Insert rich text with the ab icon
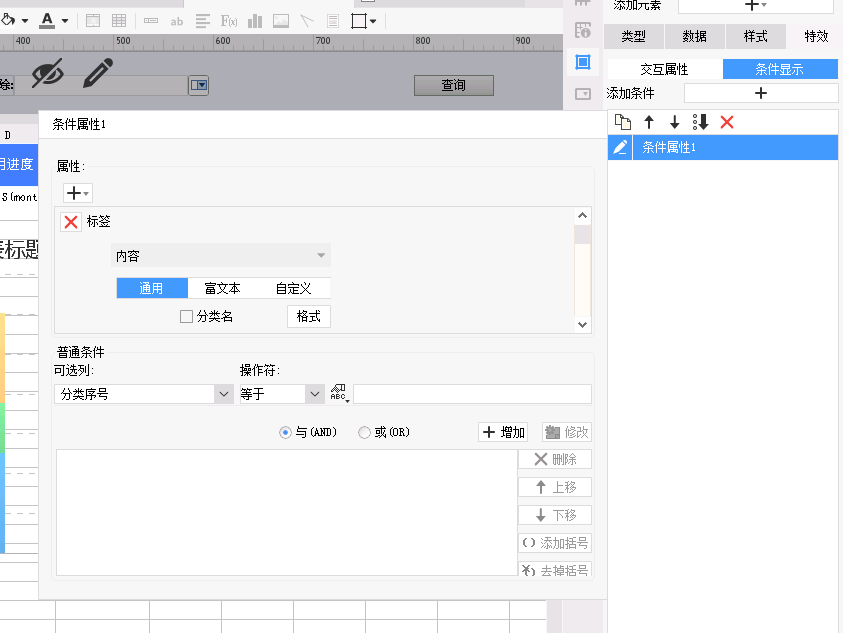843x633 pixels. click(176, 22)
